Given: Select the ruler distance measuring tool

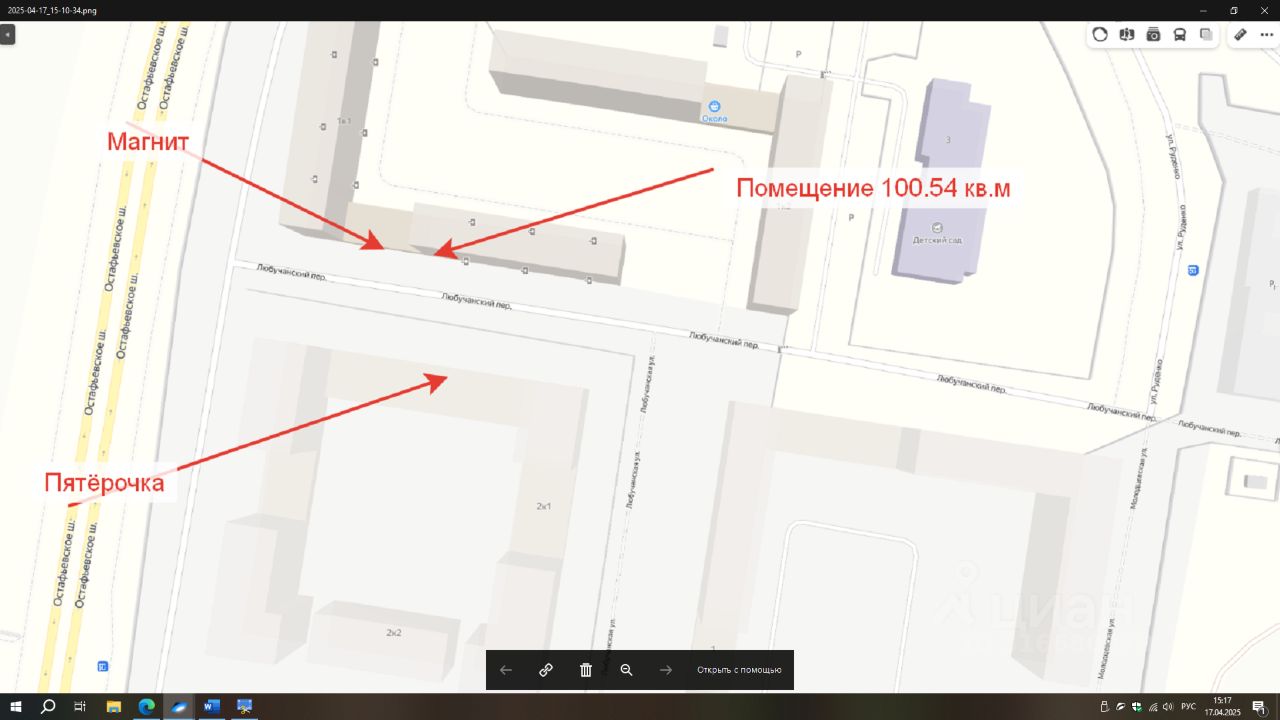Looking at the screenshot, I should [x=1240, y=34].
